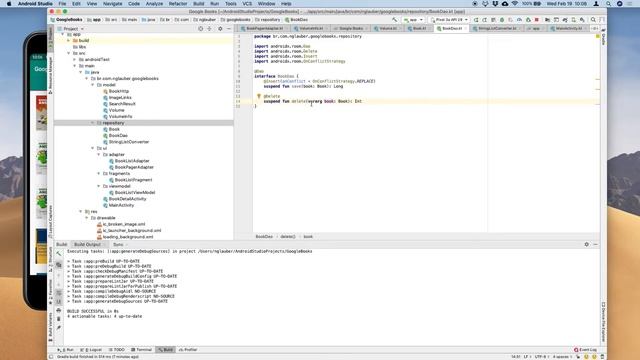Open Logcat tool window button

point(91,350)
